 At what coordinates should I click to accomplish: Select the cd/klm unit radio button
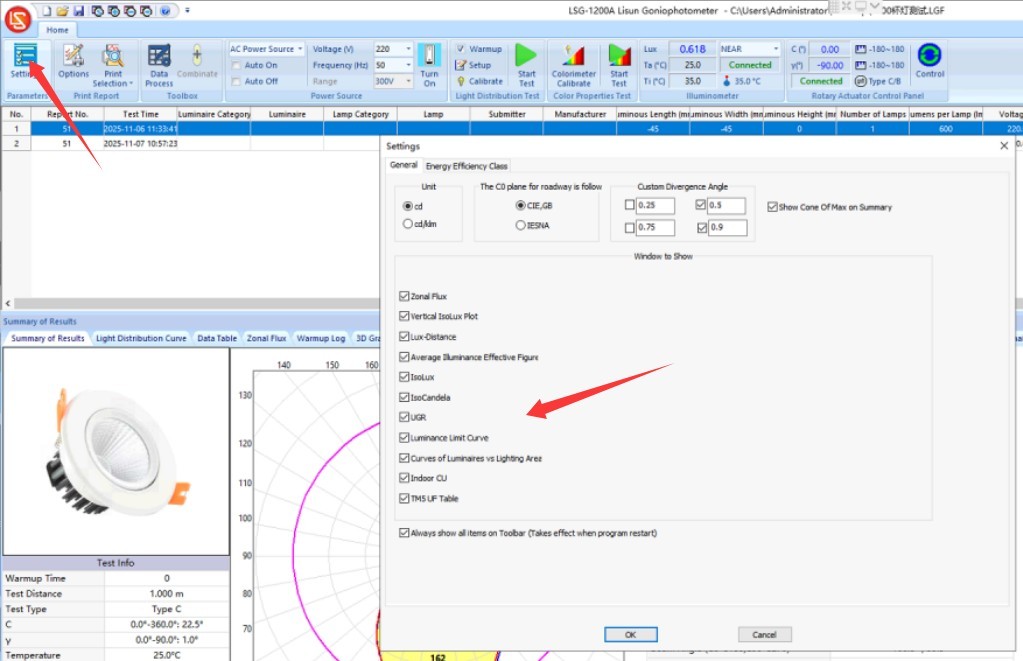click(x=408, y=224)
